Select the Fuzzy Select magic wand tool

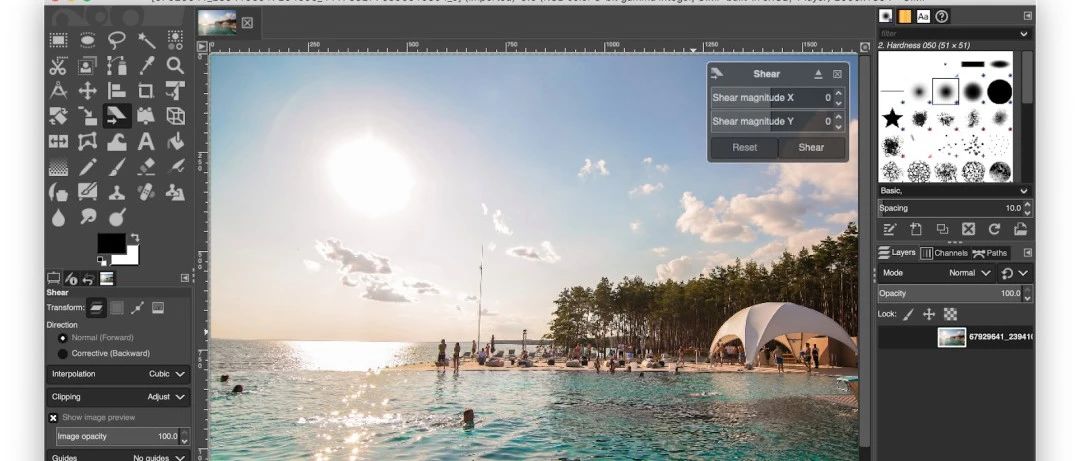click(146, 40)
